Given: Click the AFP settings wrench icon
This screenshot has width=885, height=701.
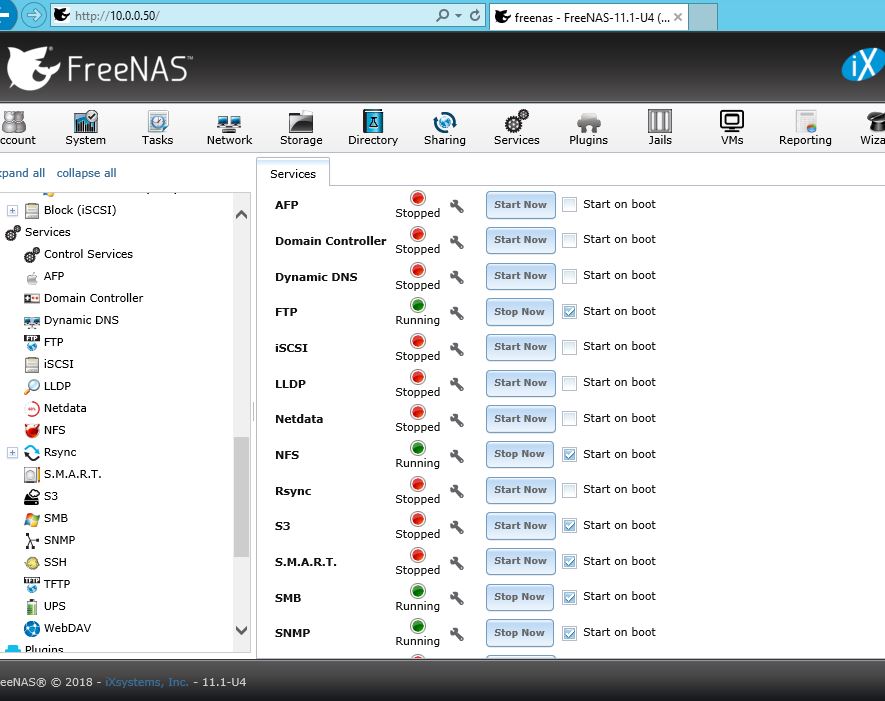Looking at the screenshot, I should coord(457,206).
